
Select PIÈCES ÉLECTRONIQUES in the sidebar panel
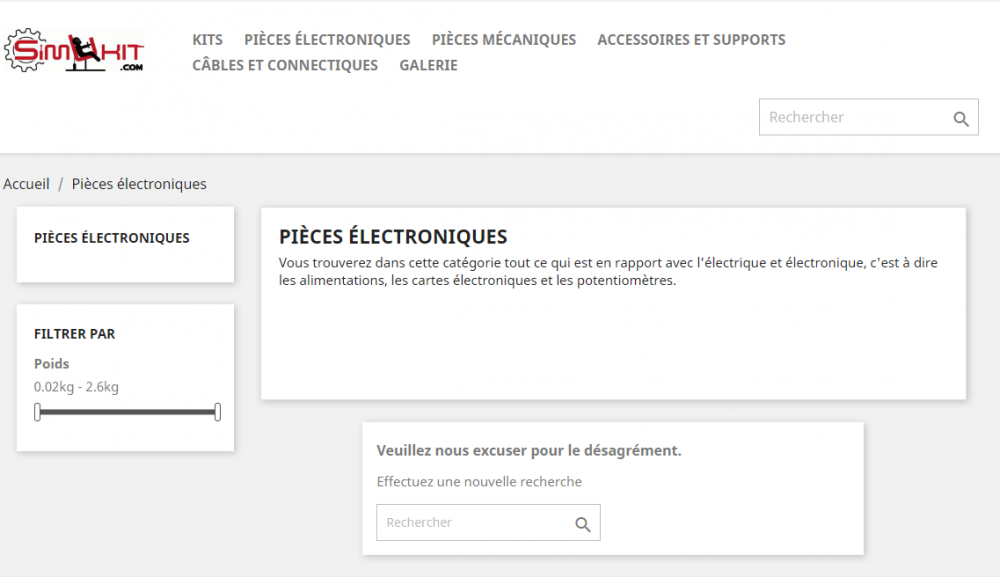[112, 238]
